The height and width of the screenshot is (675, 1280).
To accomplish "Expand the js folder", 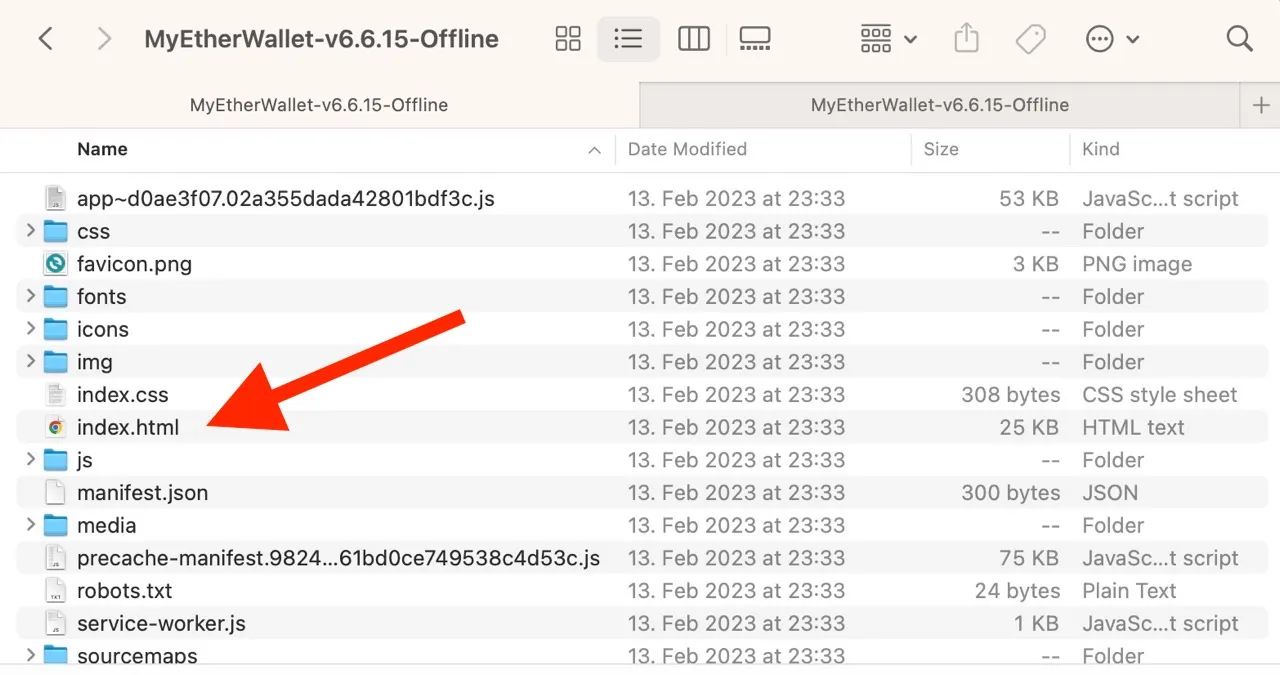I will tap(30, 459).
